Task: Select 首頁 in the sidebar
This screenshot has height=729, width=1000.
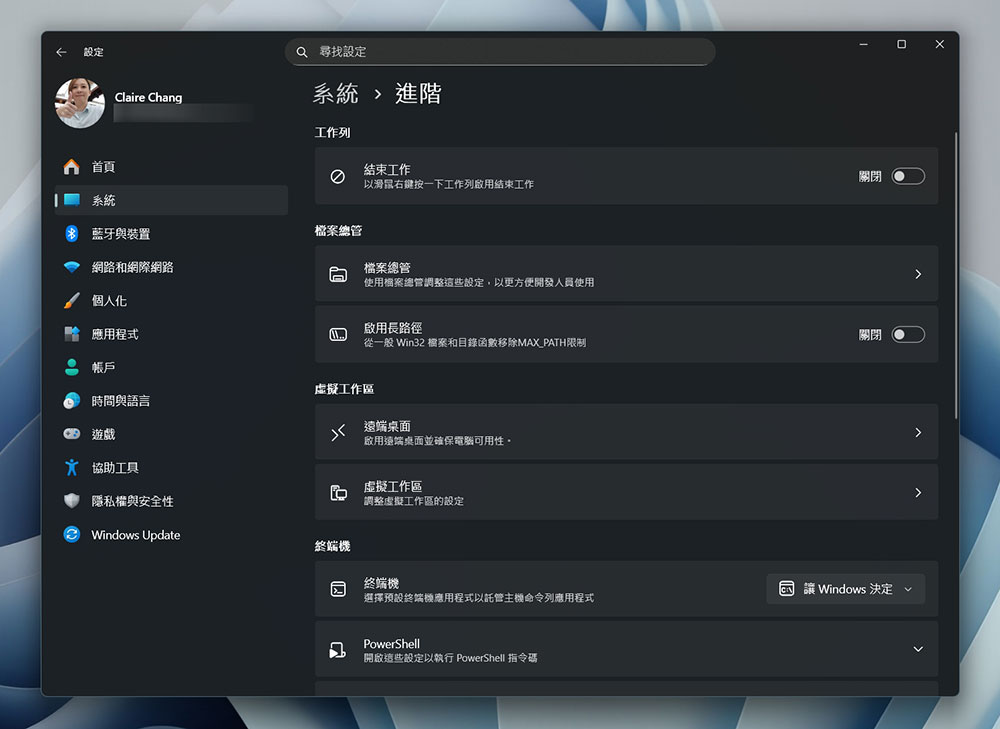Action: pyautogui.click(x=171, y=166)
